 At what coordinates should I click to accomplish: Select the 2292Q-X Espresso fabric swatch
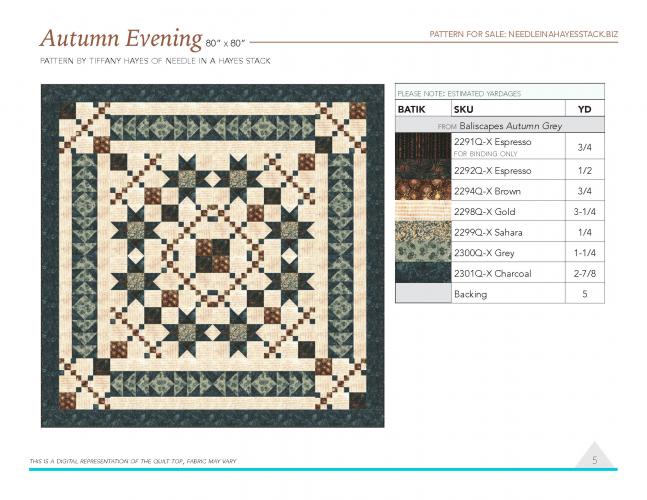coord(423,171)
